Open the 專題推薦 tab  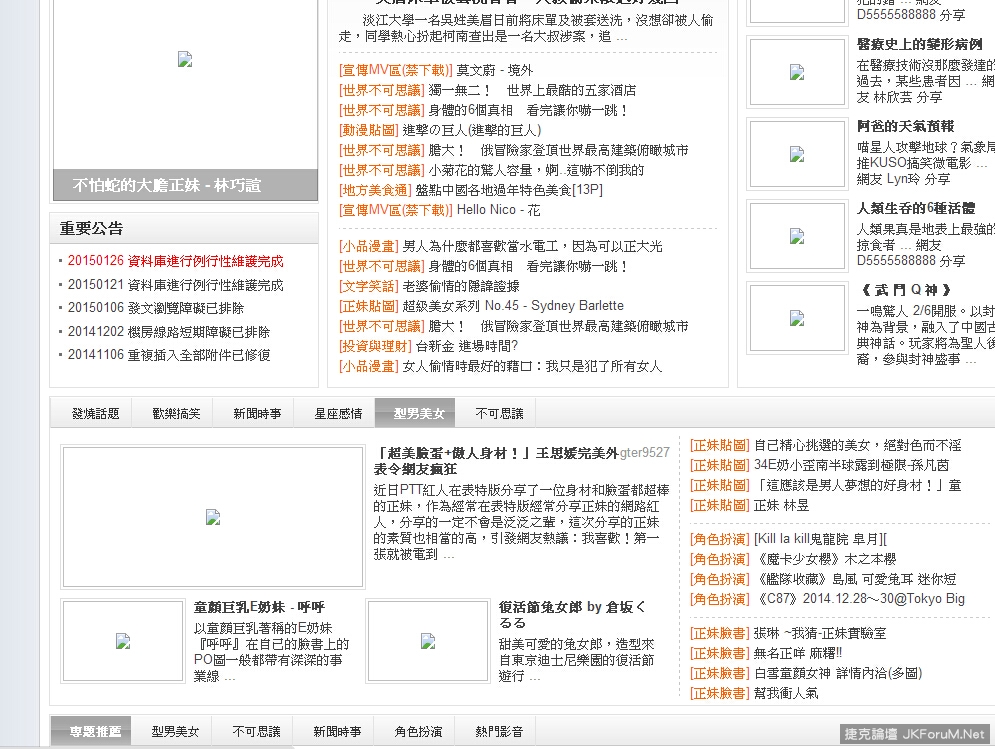[x=95, y=732]
